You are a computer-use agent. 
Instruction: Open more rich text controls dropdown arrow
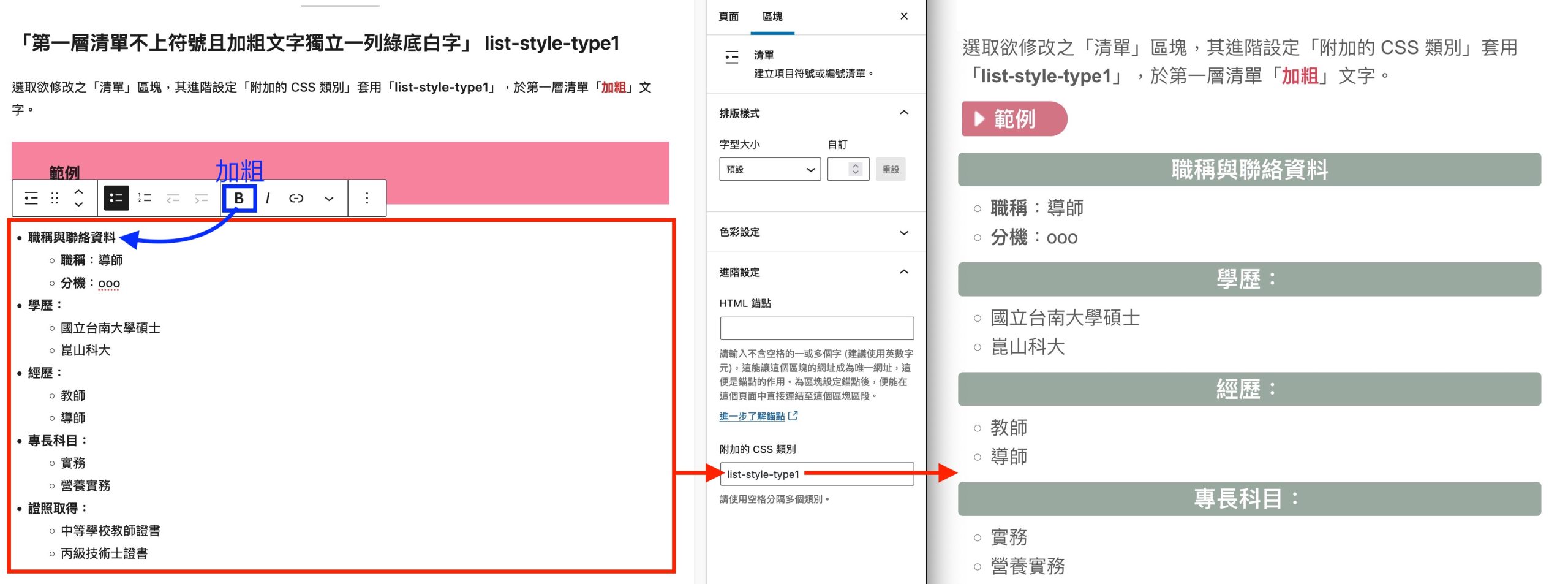(329, 199)
